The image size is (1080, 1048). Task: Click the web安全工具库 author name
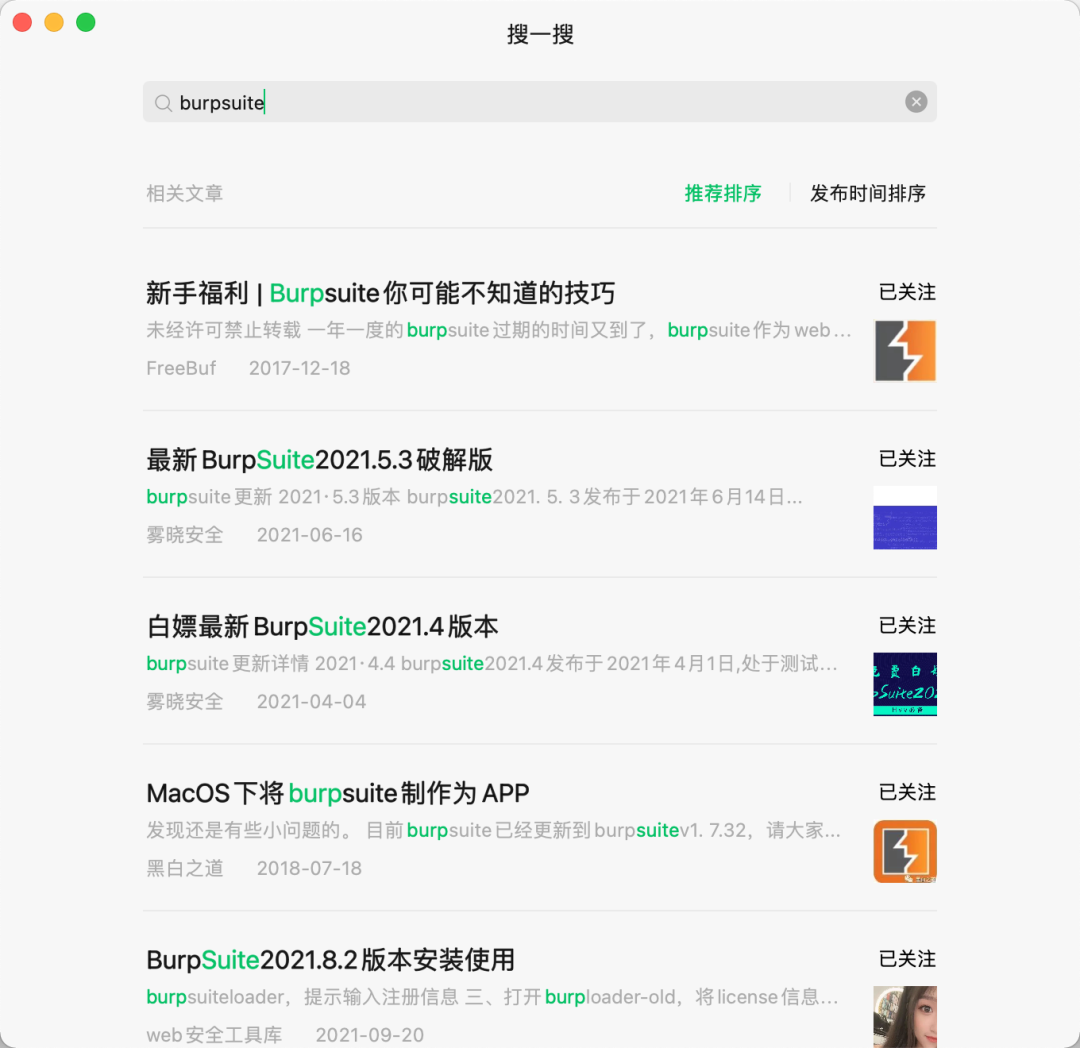tap(215, 1035)
